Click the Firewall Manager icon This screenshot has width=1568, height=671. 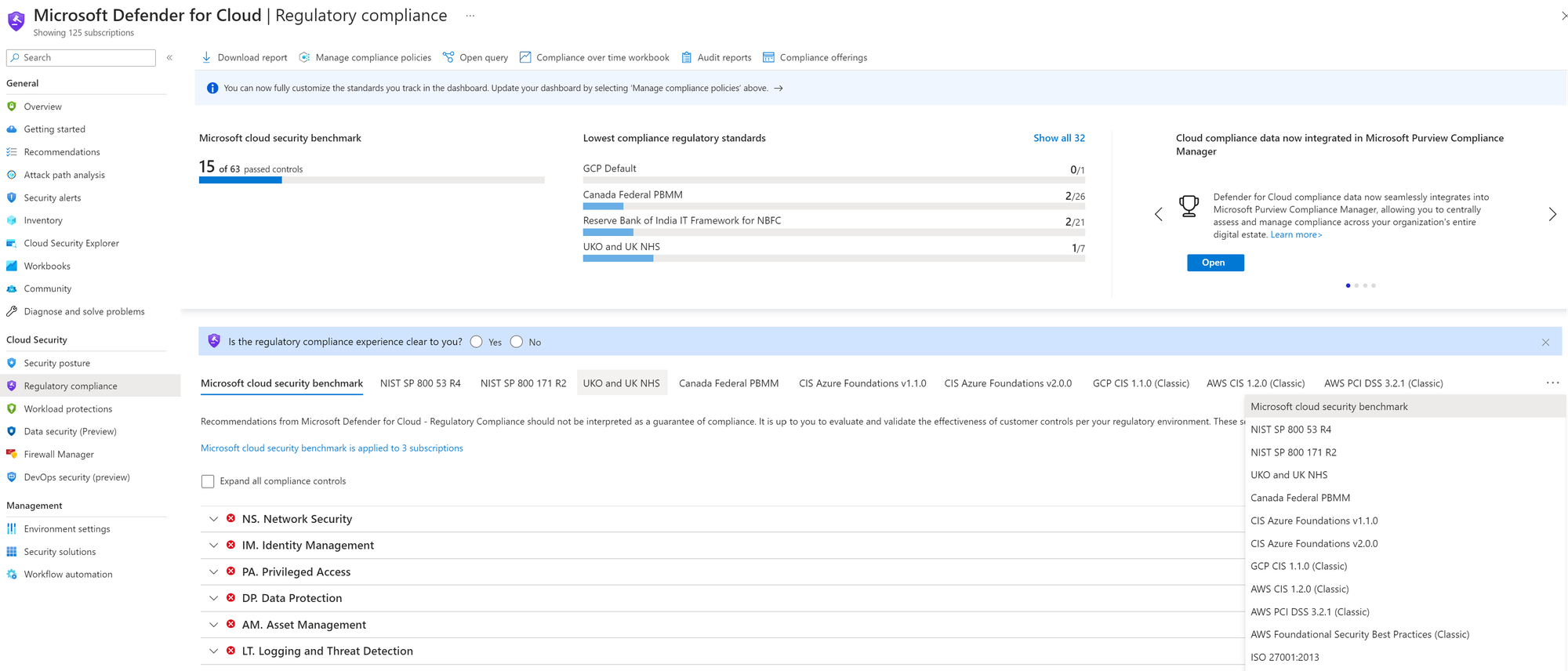12,454
